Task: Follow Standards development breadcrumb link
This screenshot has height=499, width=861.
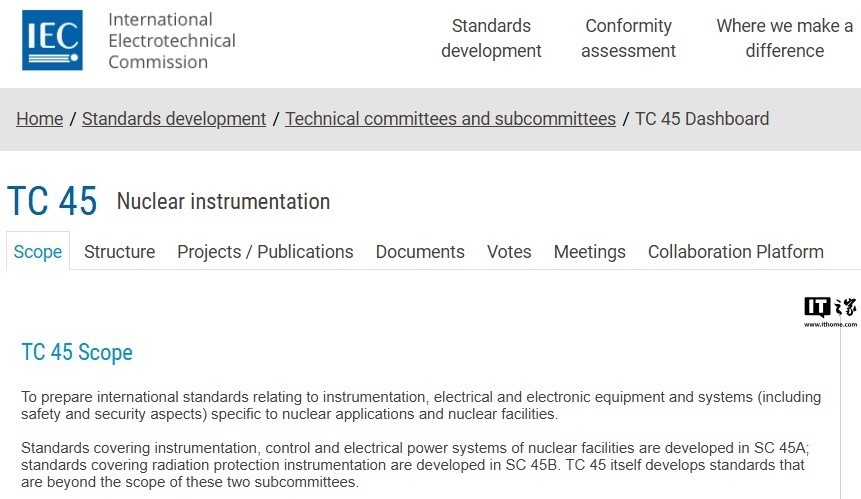Action: click(x=174, y=119)
